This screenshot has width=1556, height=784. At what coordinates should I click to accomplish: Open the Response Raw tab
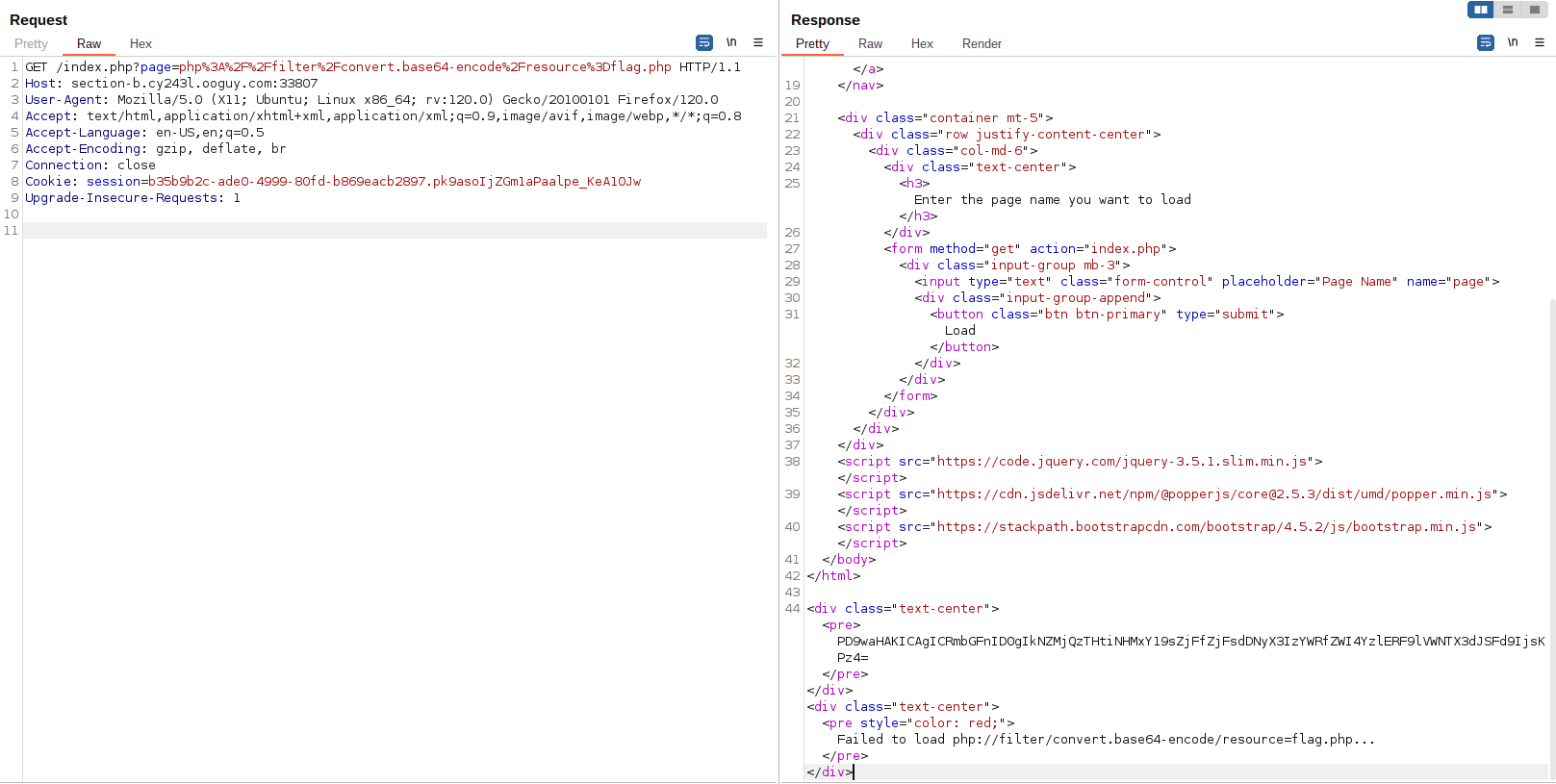point(870,43)
